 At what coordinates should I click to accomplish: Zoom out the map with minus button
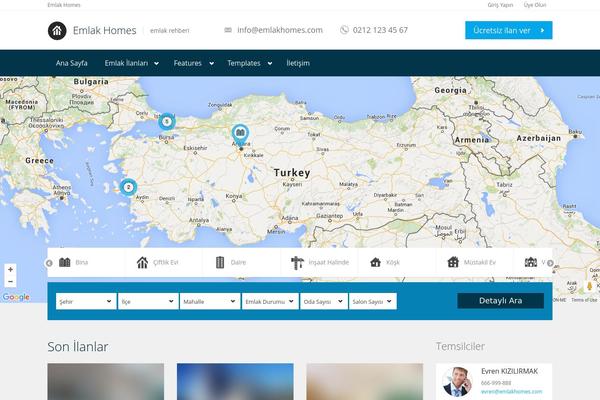click(x=10, y=281)
